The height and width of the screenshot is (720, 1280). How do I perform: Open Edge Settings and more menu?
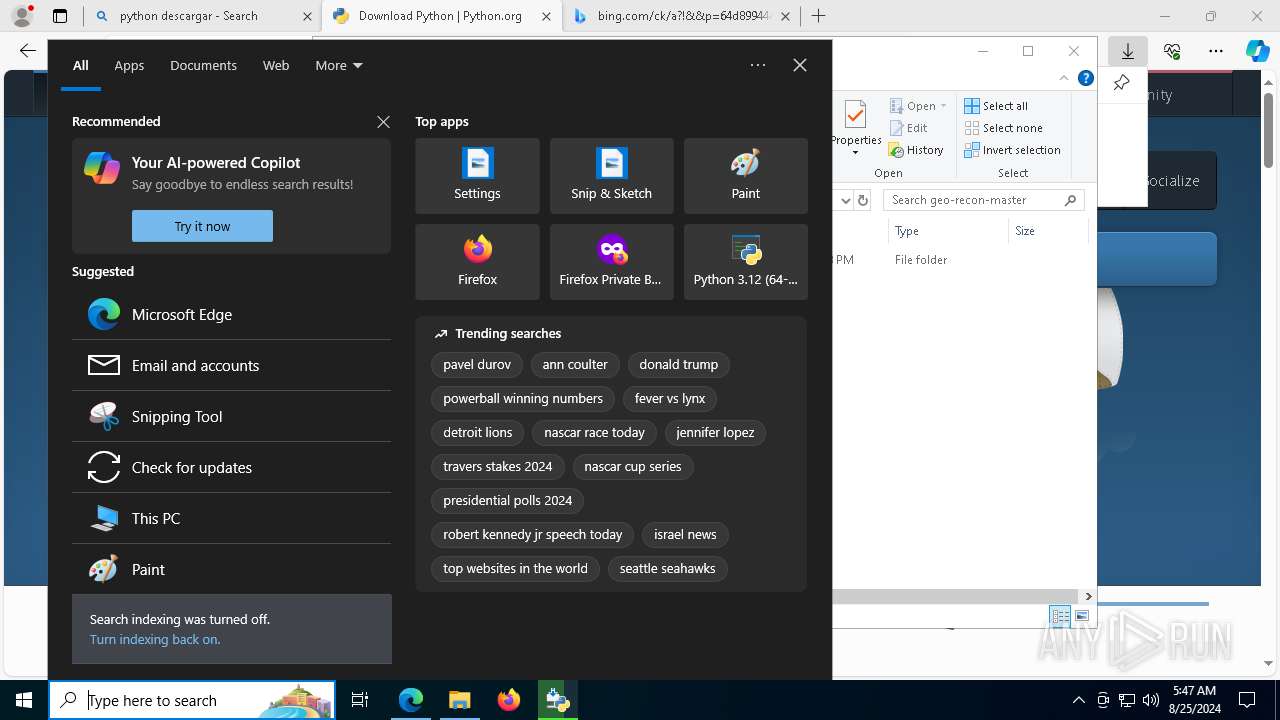click(1215, 51)
